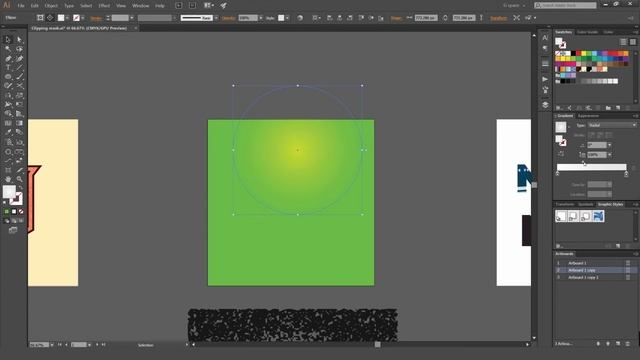
Task: Activate Stroke box in tools panel
Action: pyautogui.click(x=17, y=199)
